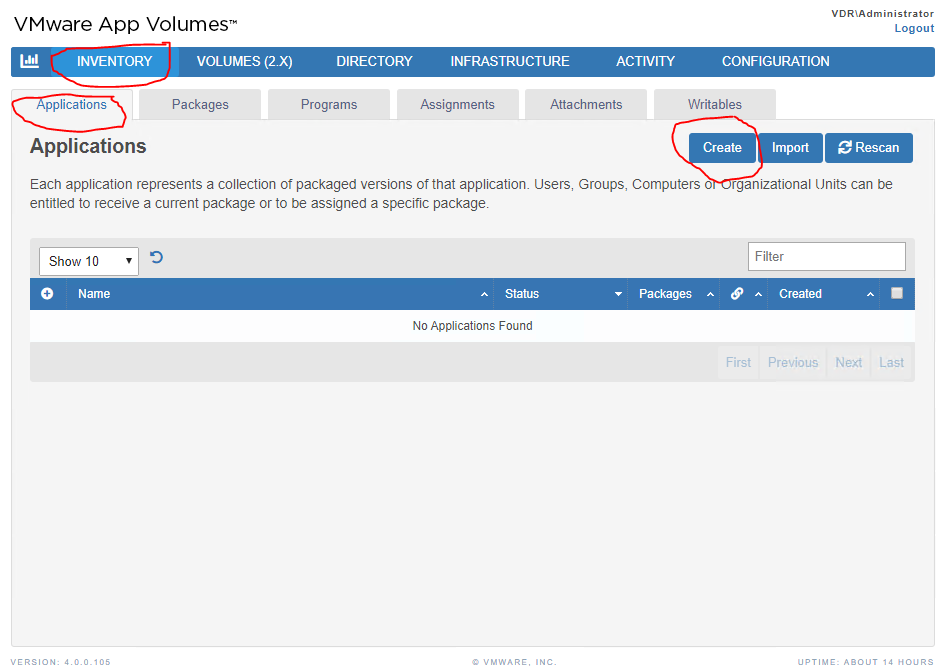Open the DIRECTORY menu
This screenshot has height=672, width=944.
click(374, 61)
